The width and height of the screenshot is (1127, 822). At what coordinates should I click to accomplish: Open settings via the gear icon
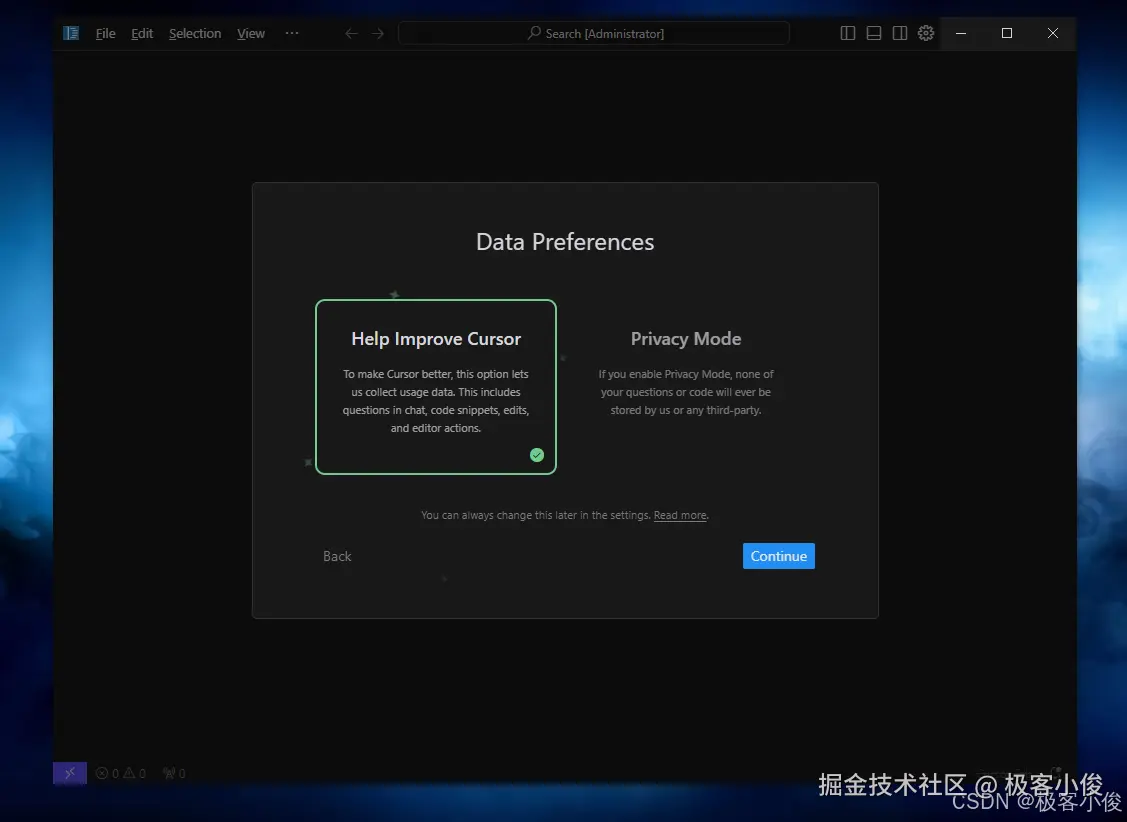pyautogui.click(x=926, y=33)
